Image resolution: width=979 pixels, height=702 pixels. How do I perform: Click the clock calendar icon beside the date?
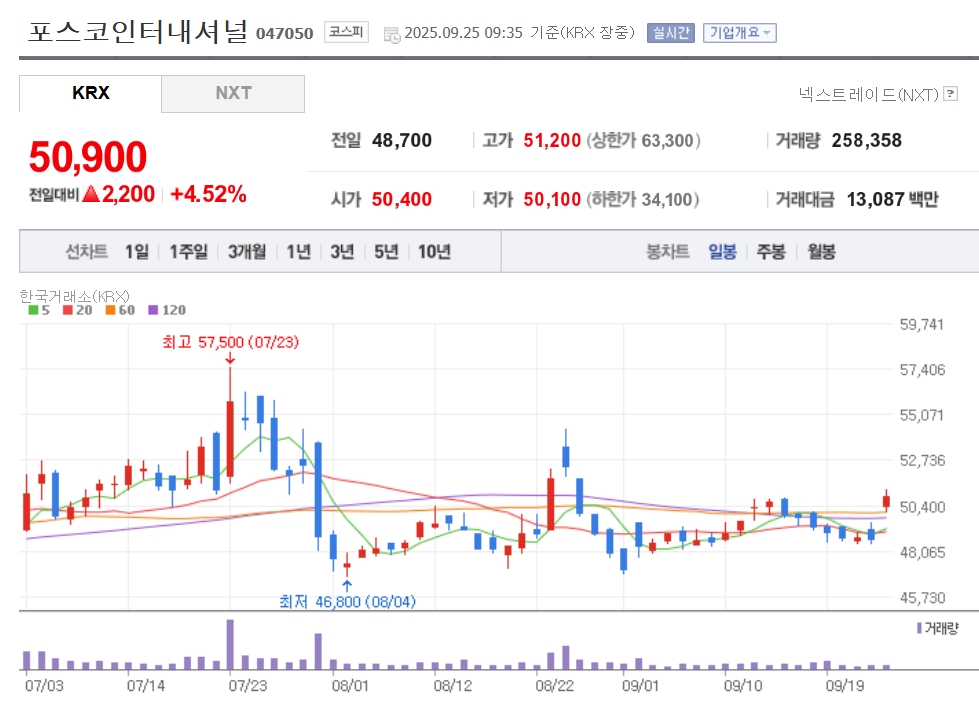(391, 35)
